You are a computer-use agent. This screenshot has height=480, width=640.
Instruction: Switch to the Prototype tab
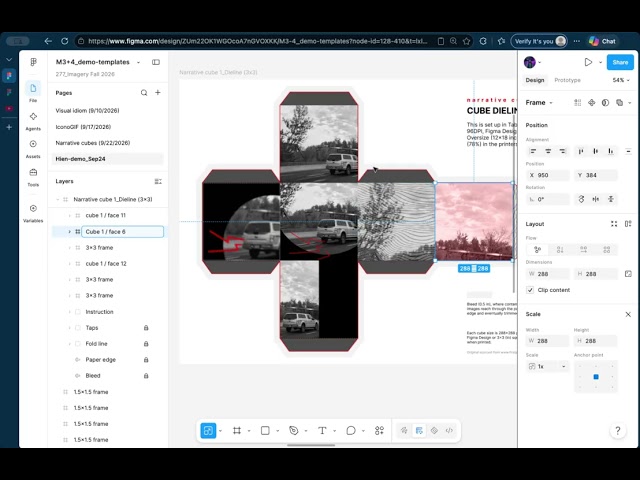(x=567, y=80)
